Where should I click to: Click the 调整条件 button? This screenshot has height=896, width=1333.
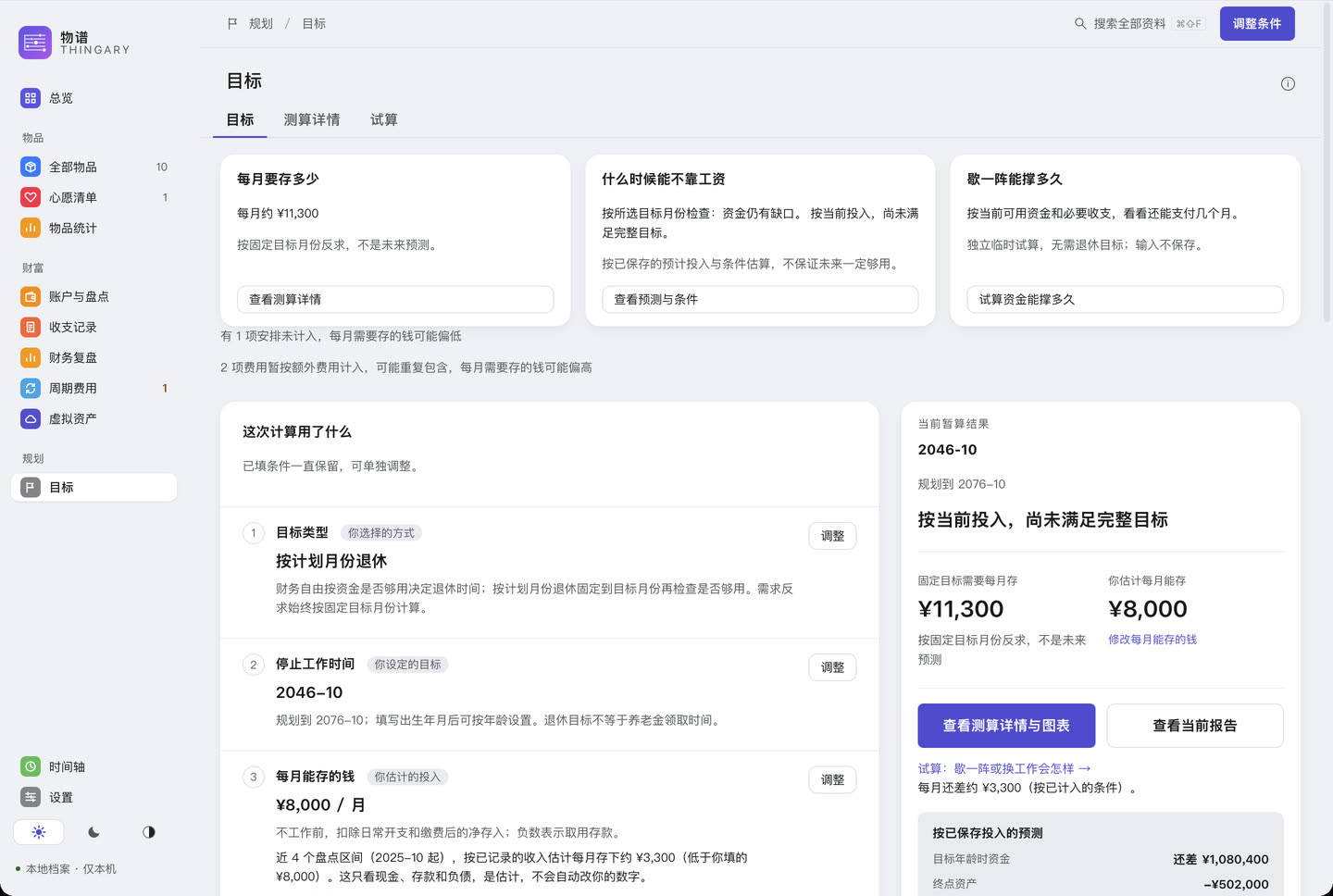click(x=1257, y=24)
